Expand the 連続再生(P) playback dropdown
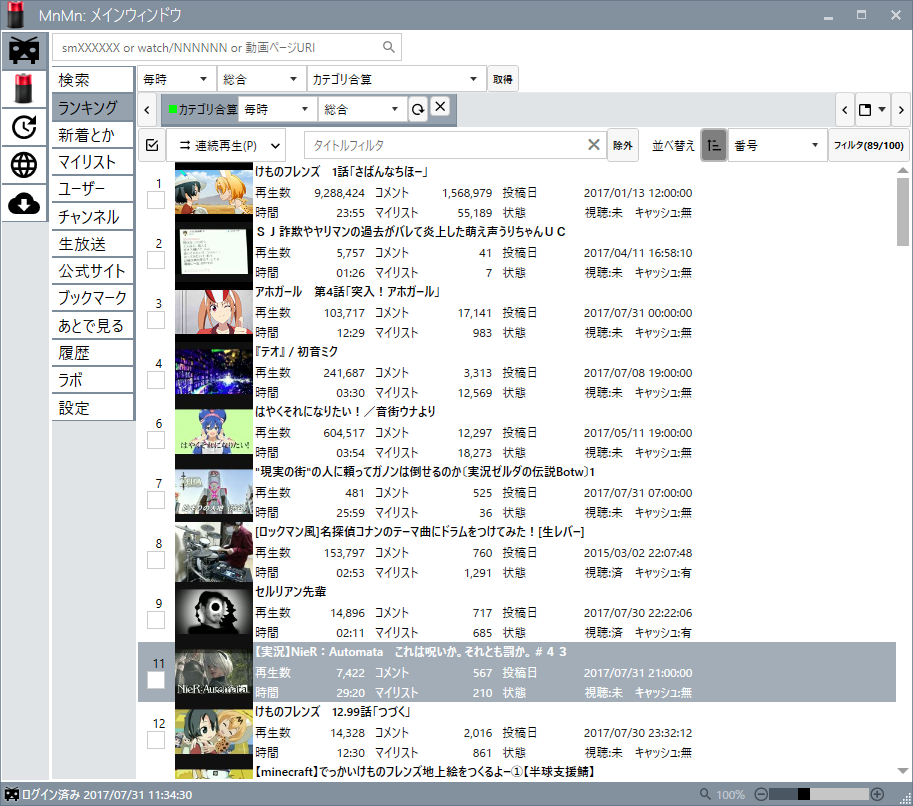Image resolution: width=913 pixels, height=806 pixels. (275, 146)
